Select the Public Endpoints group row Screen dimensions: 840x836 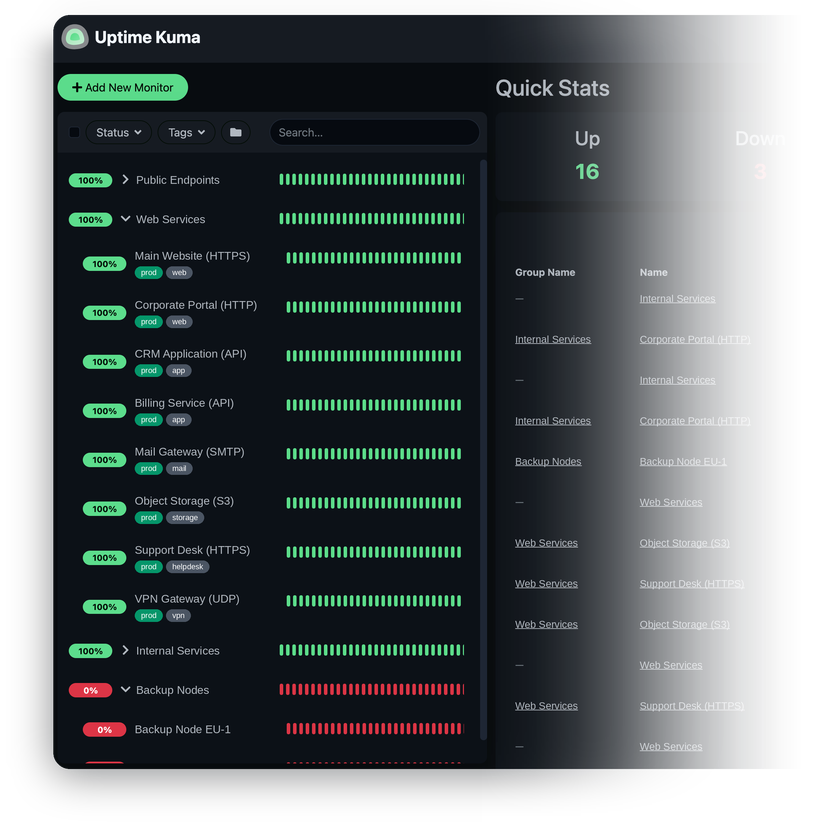(269, 180)
